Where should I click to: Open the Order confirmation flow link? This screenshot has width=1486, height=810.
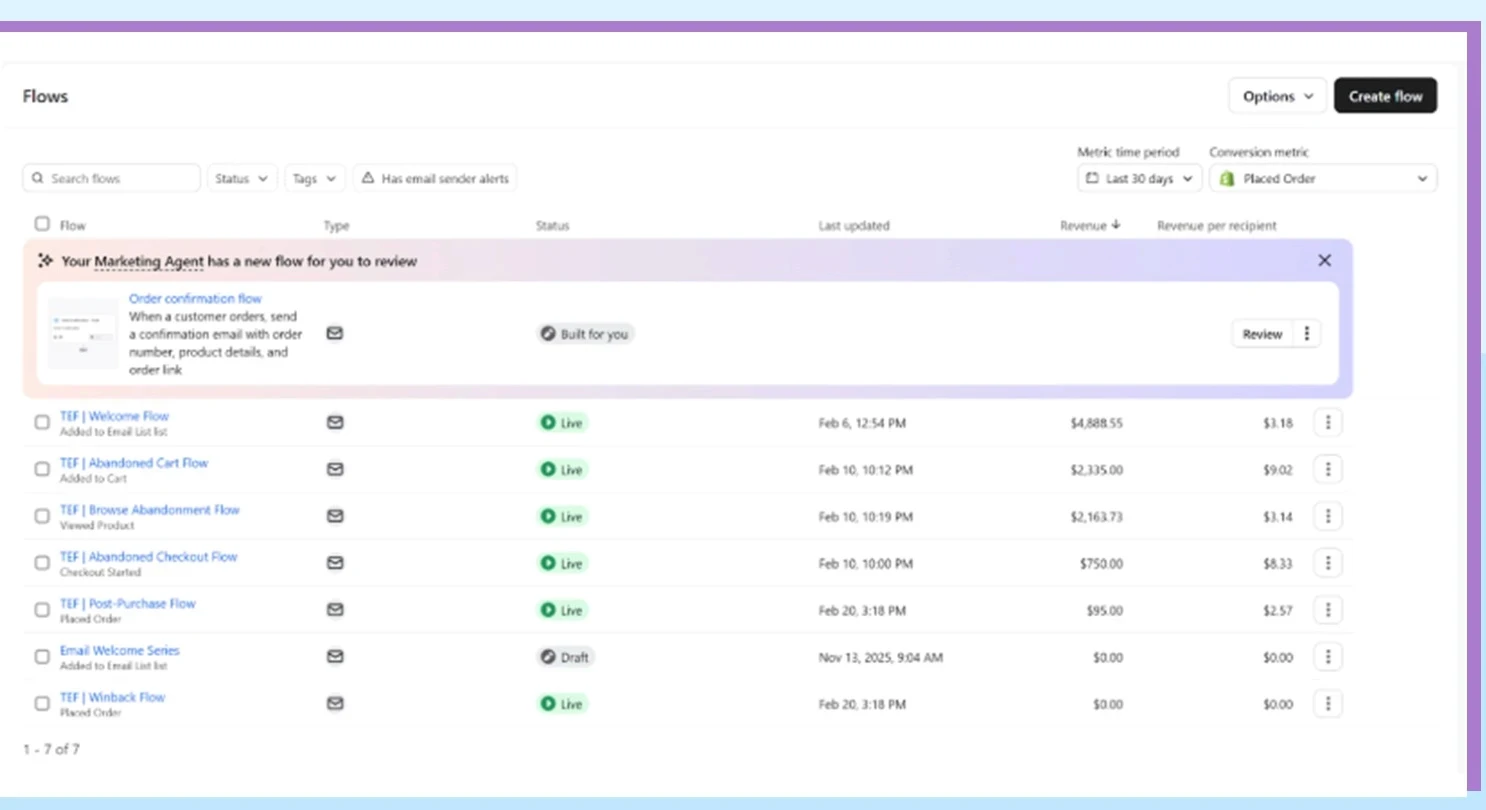(x=195, y=298)
